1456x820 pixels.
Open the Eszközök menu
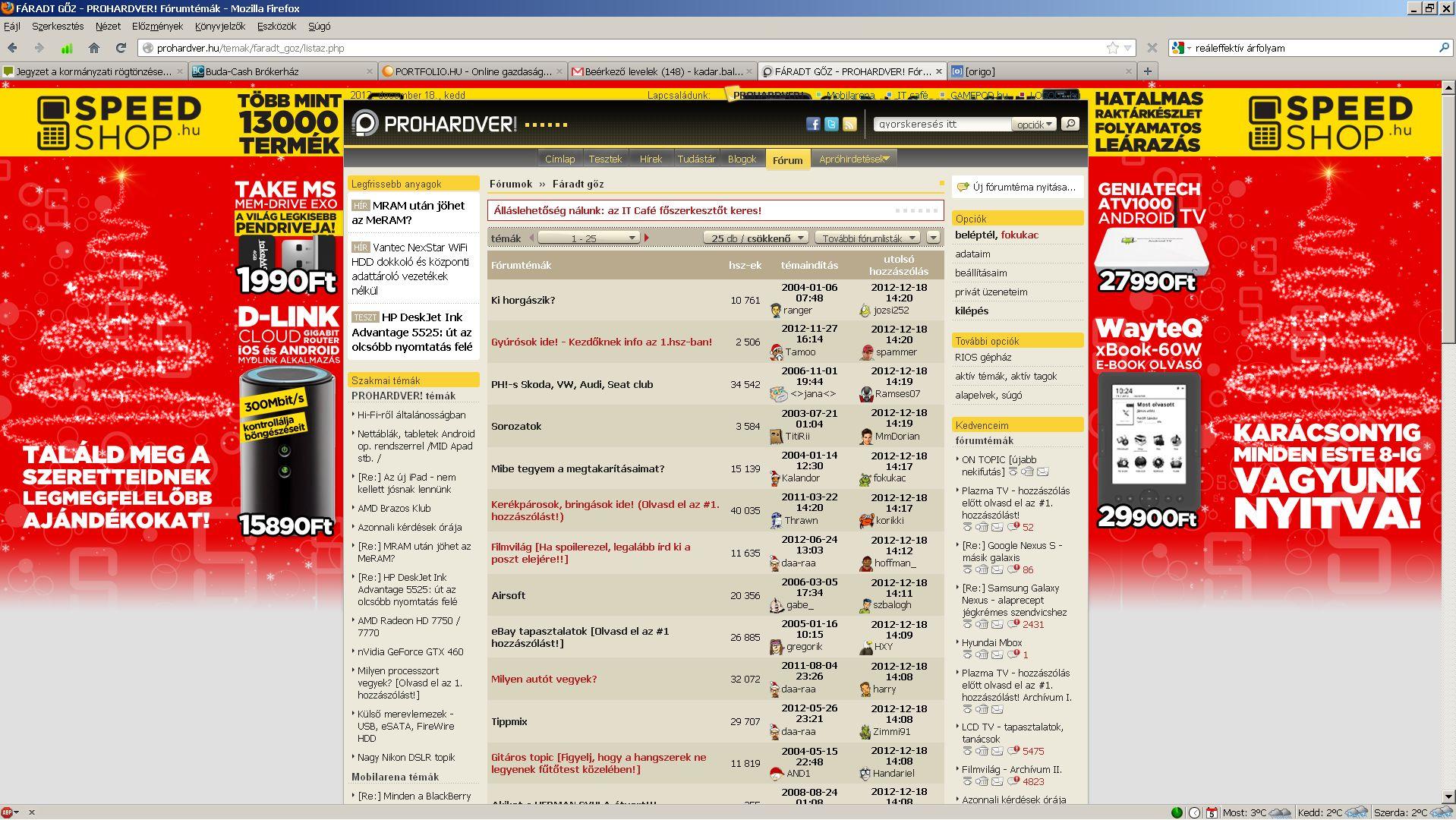pos(276,26)
